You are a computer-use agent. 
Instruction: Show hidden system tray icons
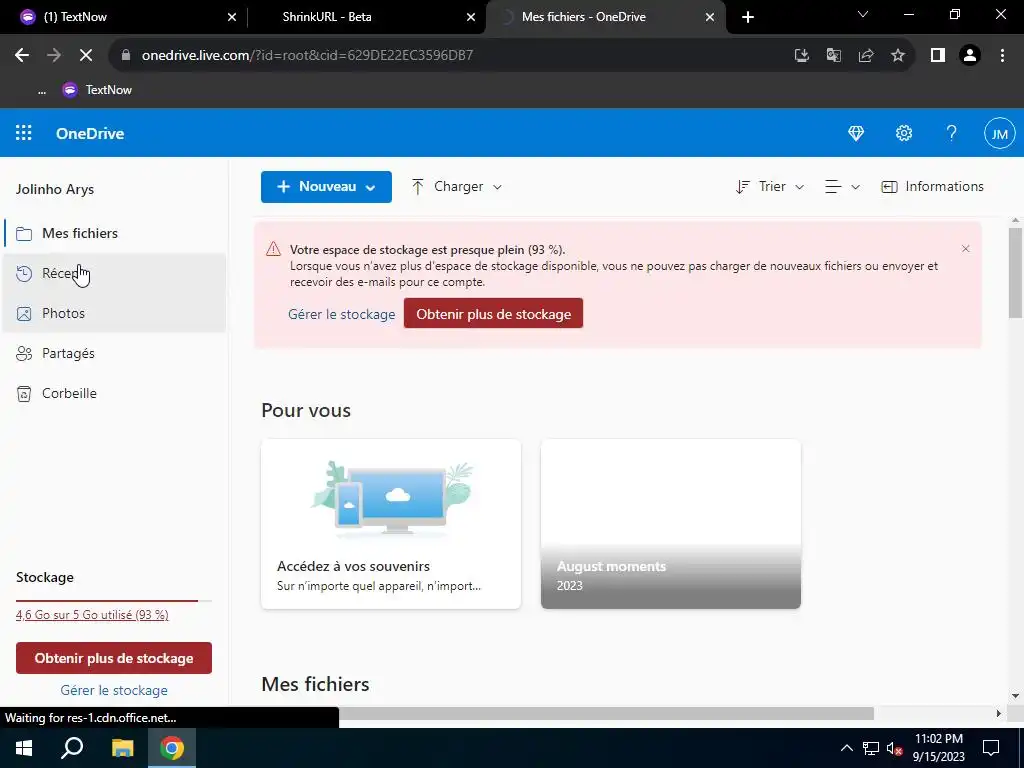coord(846,748)
